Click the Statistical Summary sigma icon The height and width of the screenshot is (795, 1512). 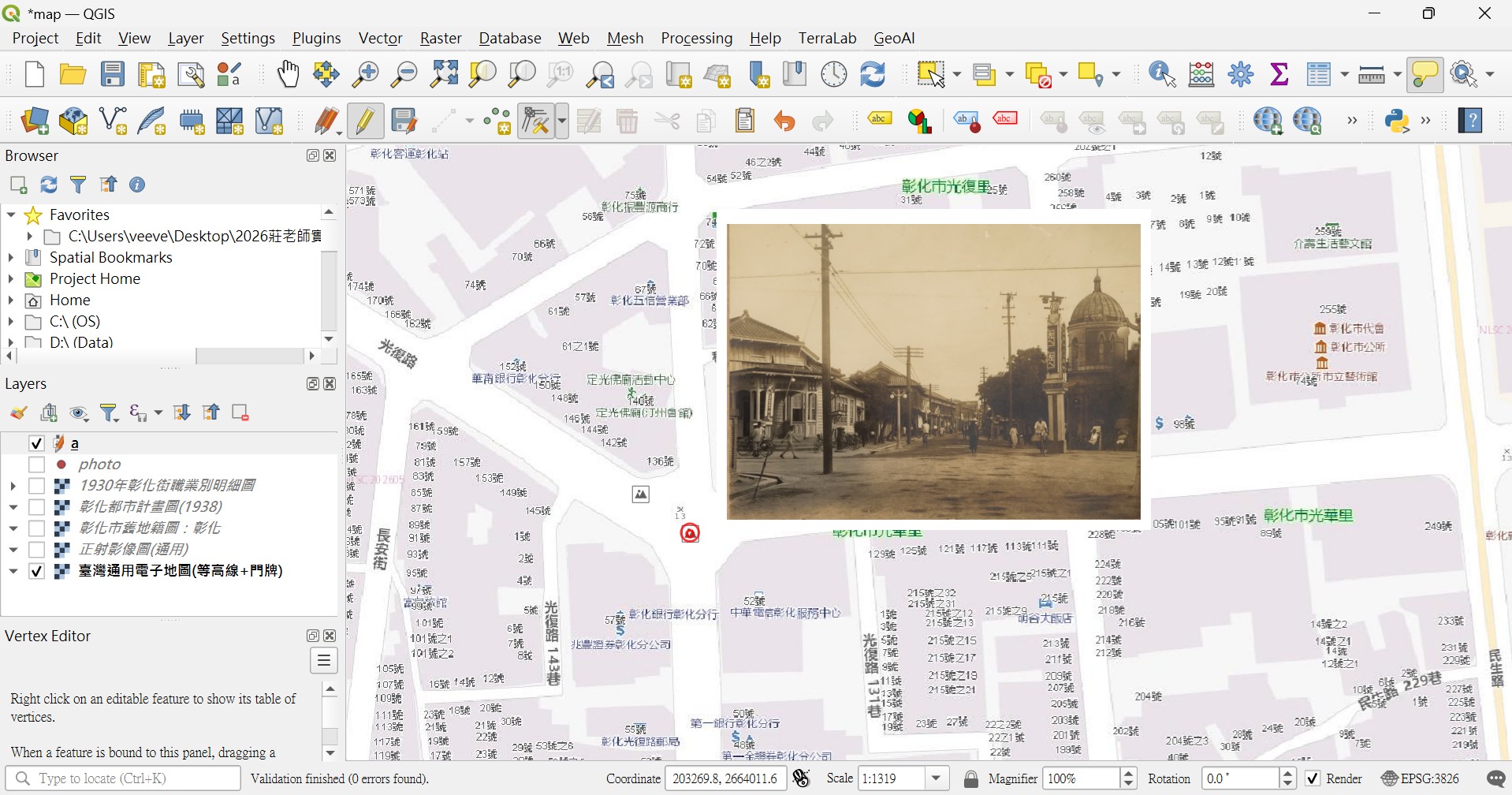click(x=1279, y=74)
